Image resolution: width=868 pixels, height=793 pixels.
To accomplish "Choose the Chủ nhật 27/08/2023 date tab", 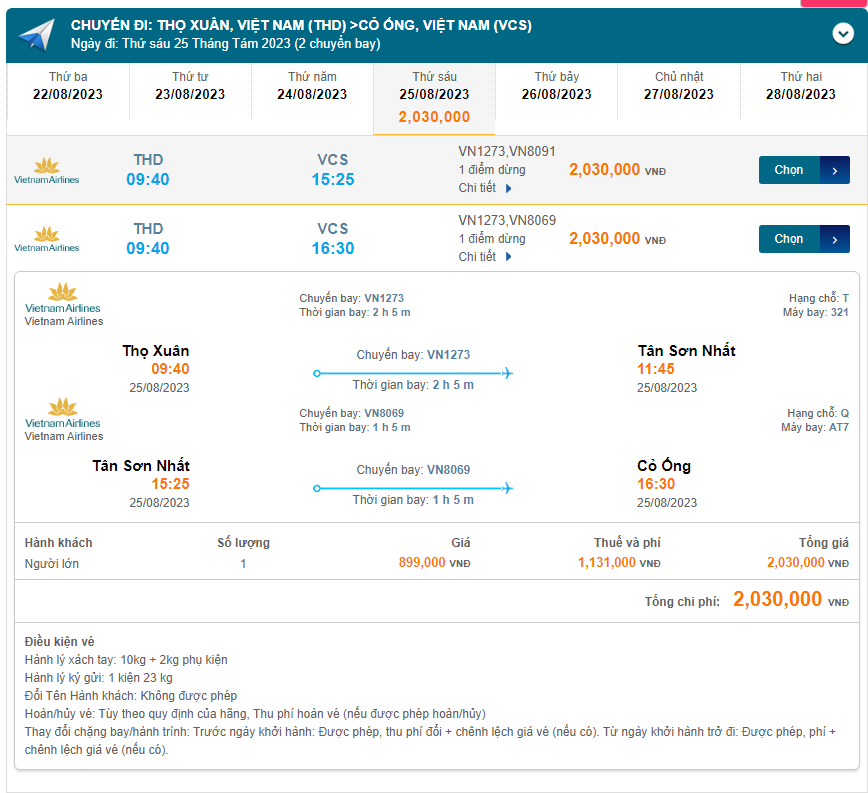I will tap(679, 86).
